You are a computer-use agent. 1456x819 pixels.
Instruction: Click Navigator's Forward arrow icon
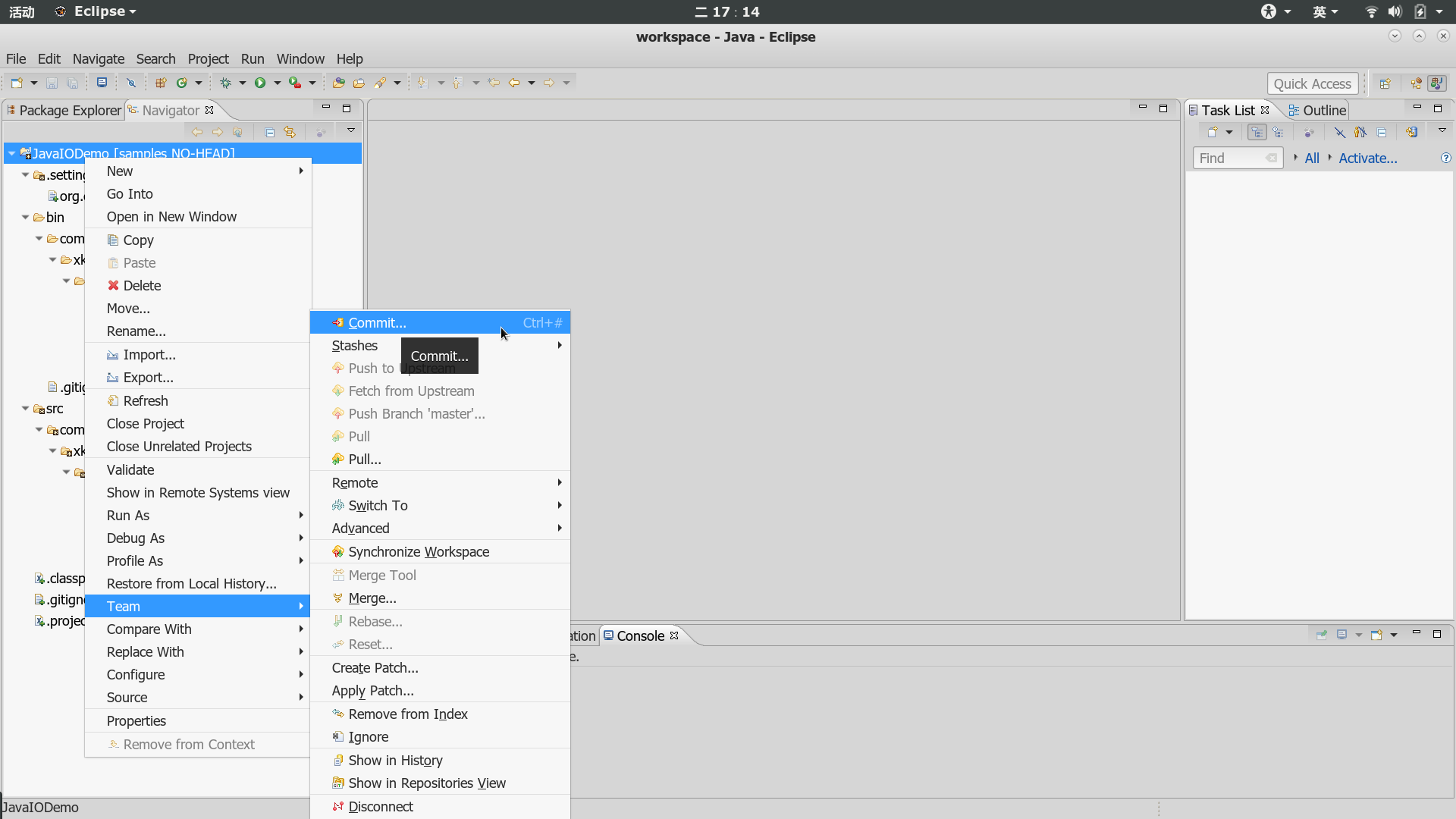tap(218, 132)
